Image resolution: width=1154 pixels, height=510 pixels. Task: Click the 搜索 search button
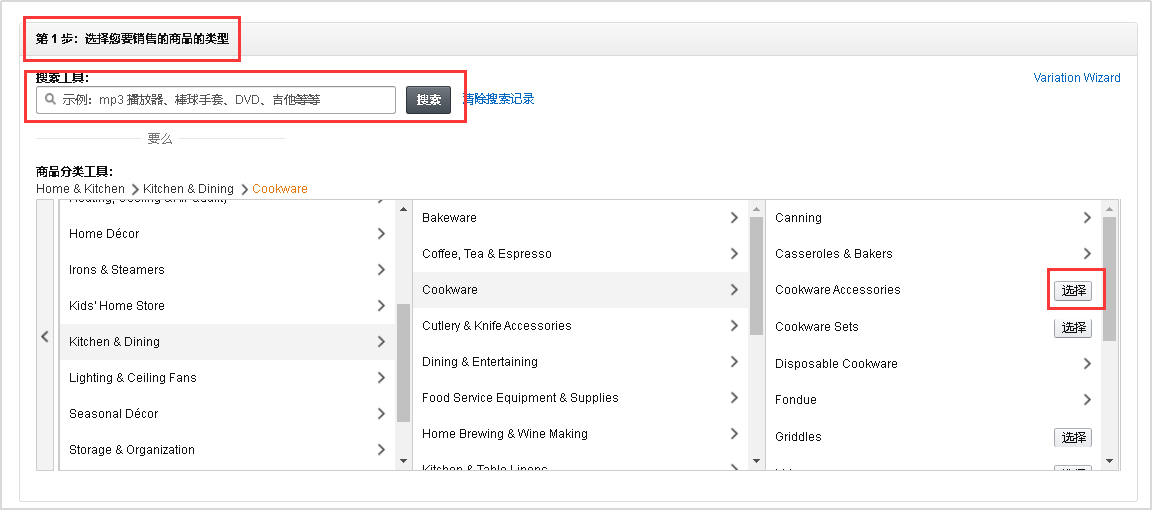click(428, 100)
